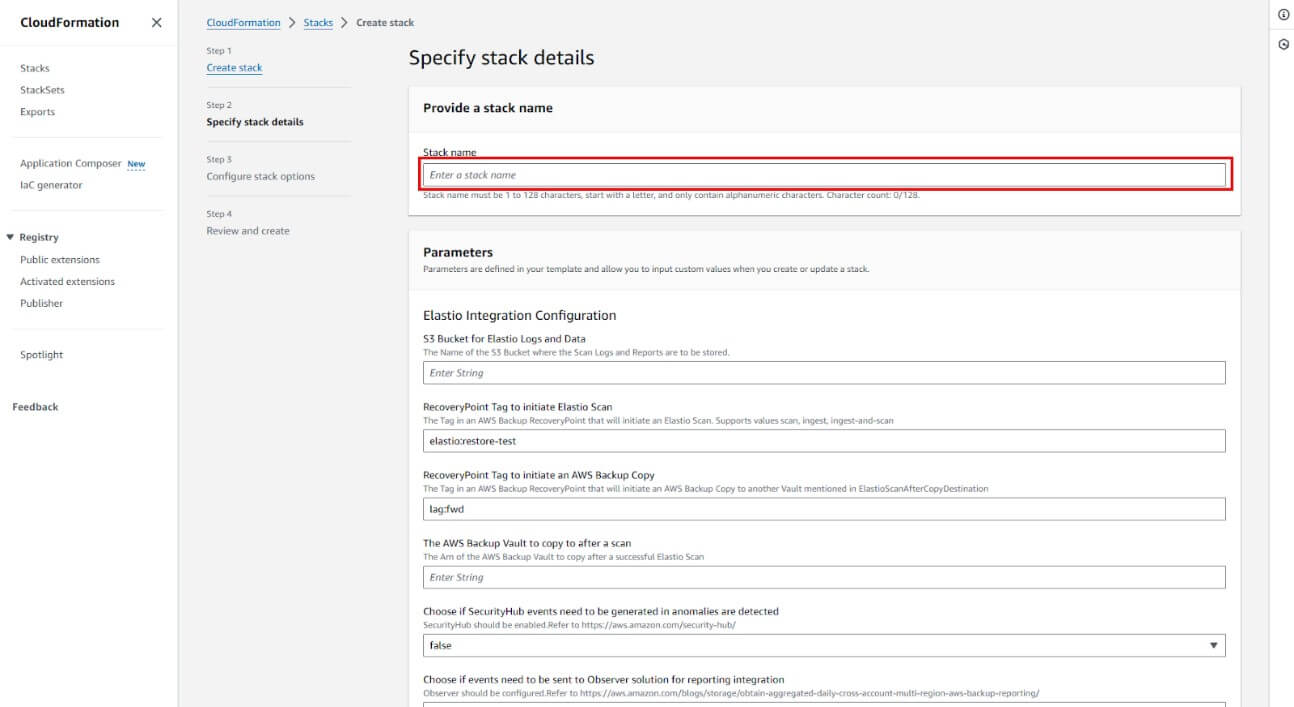
Task: Focus the AWS Backup Vault Arn field
Action: [x=824, y=577]
